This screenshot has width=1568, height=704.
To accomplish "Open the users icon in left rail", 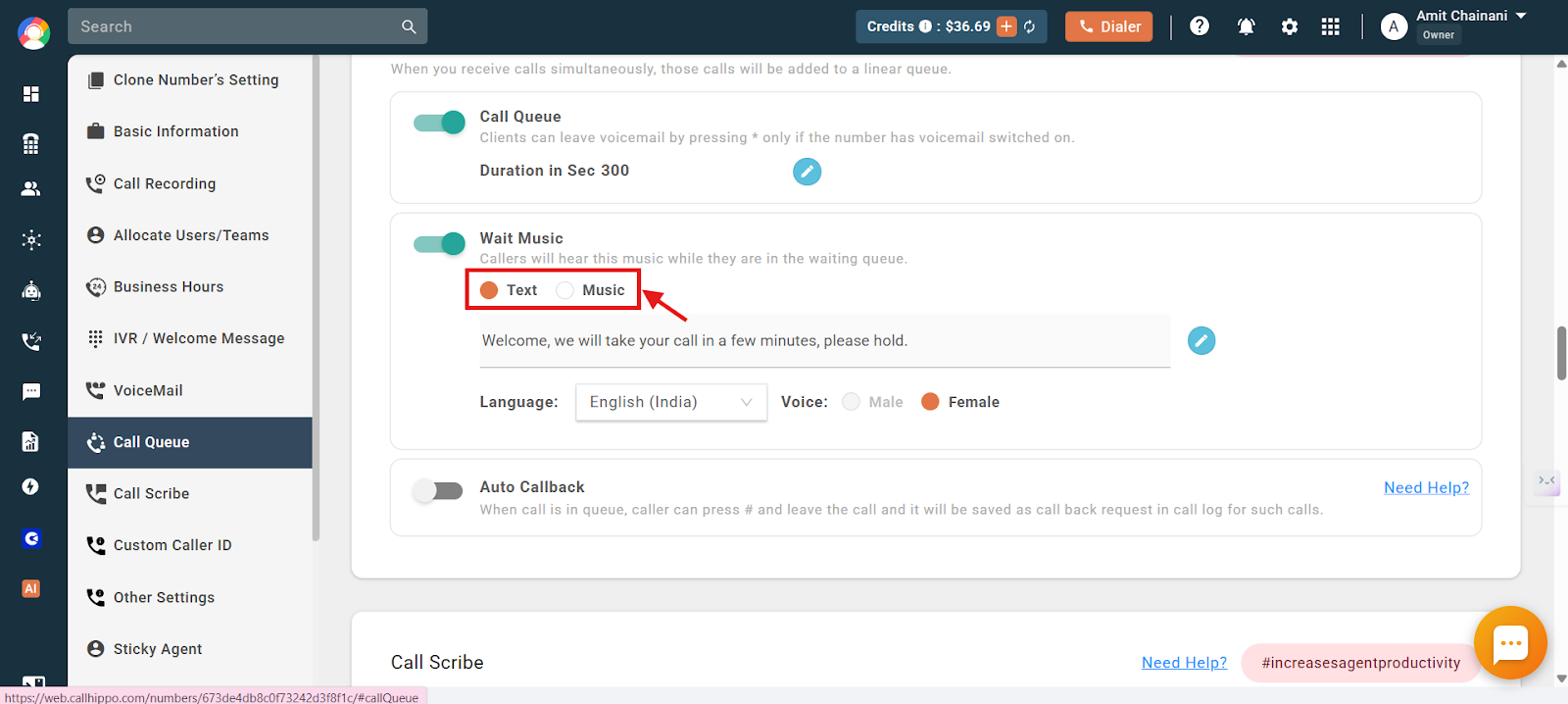I will [31, 189].
